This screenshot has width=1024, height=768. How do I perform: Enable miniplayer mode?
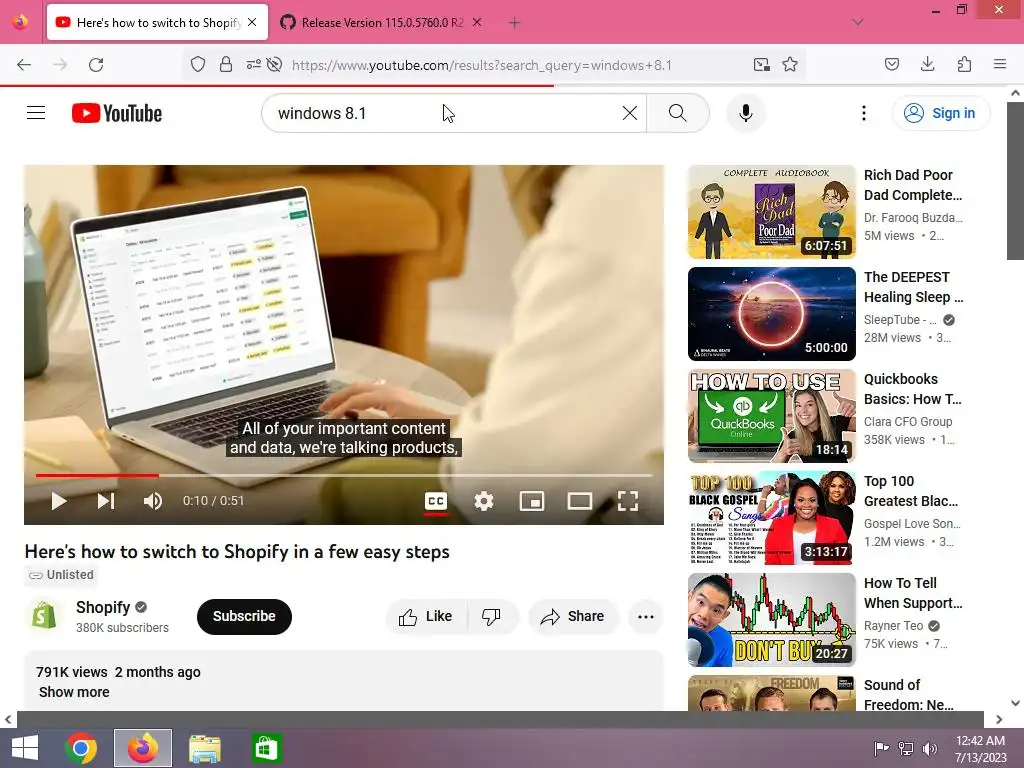point(532,501)
